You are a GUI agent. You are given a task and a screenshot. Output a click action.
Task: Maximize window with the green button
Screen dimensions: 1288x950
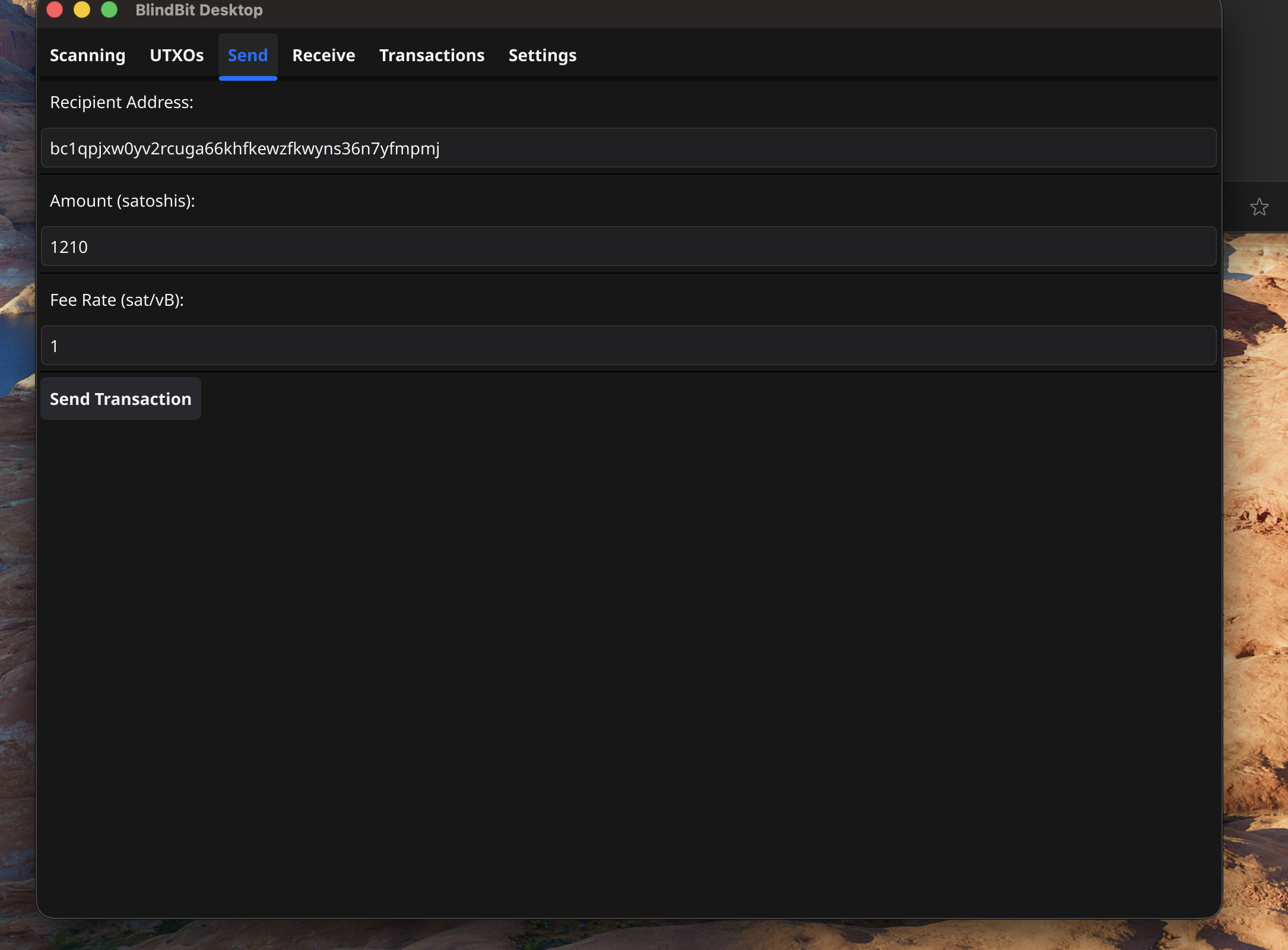(x=109, y=9)
